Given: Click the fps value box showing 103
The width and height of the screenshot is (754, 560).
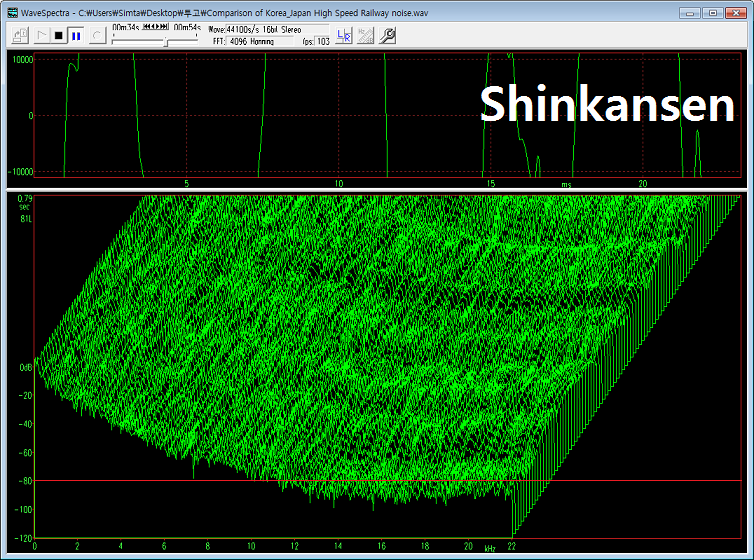Looking at the screenshot, I should click(x=323, y=41).
